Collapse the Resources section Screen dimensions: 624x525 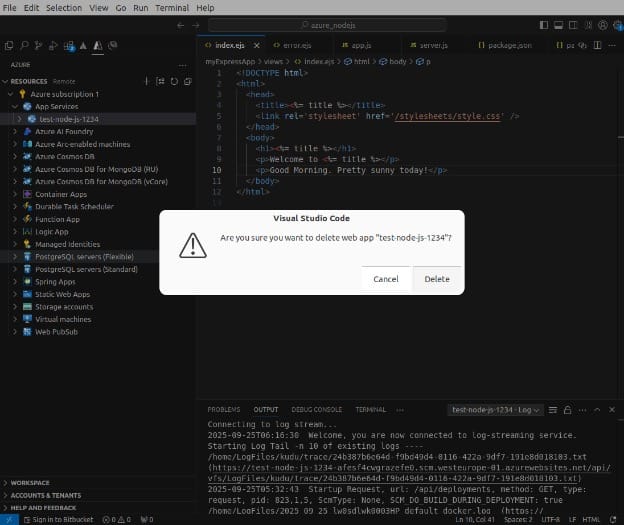[6, 81]
